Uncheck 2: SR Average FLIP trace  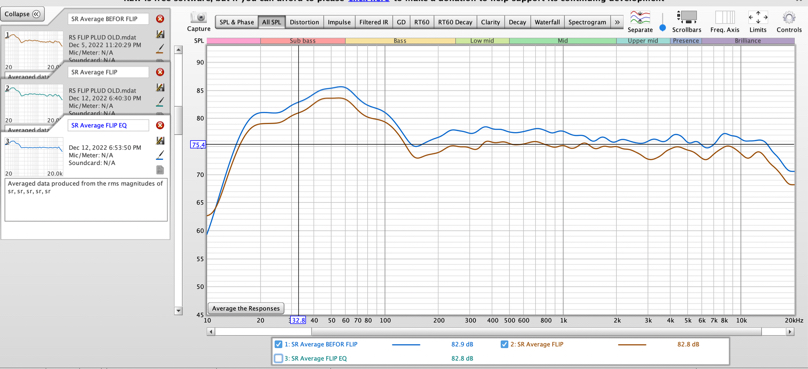tap(505, 344)
